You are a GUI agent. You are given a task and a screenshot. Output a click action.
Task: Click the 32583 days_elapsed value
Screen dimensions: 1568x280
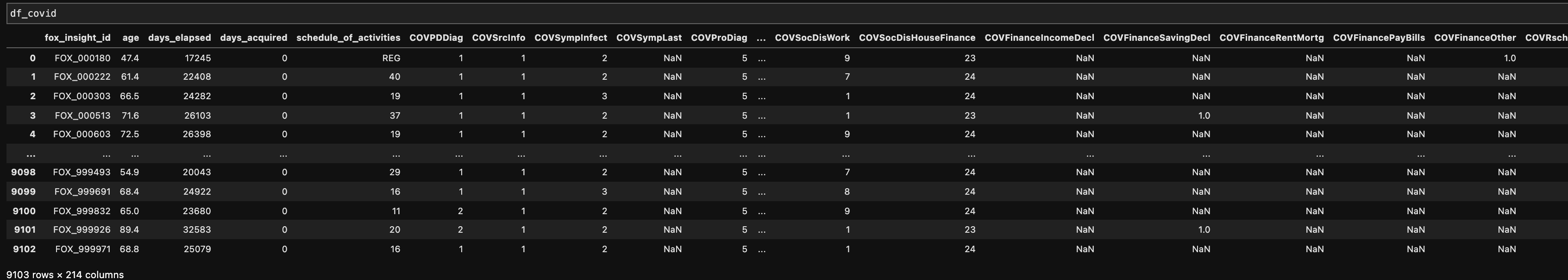pos(197,229)
